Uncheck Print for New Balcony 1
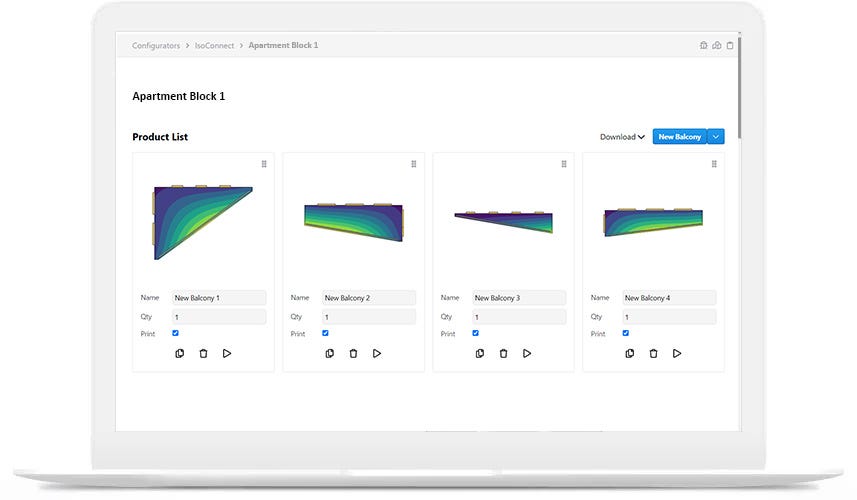 point(175,333)
